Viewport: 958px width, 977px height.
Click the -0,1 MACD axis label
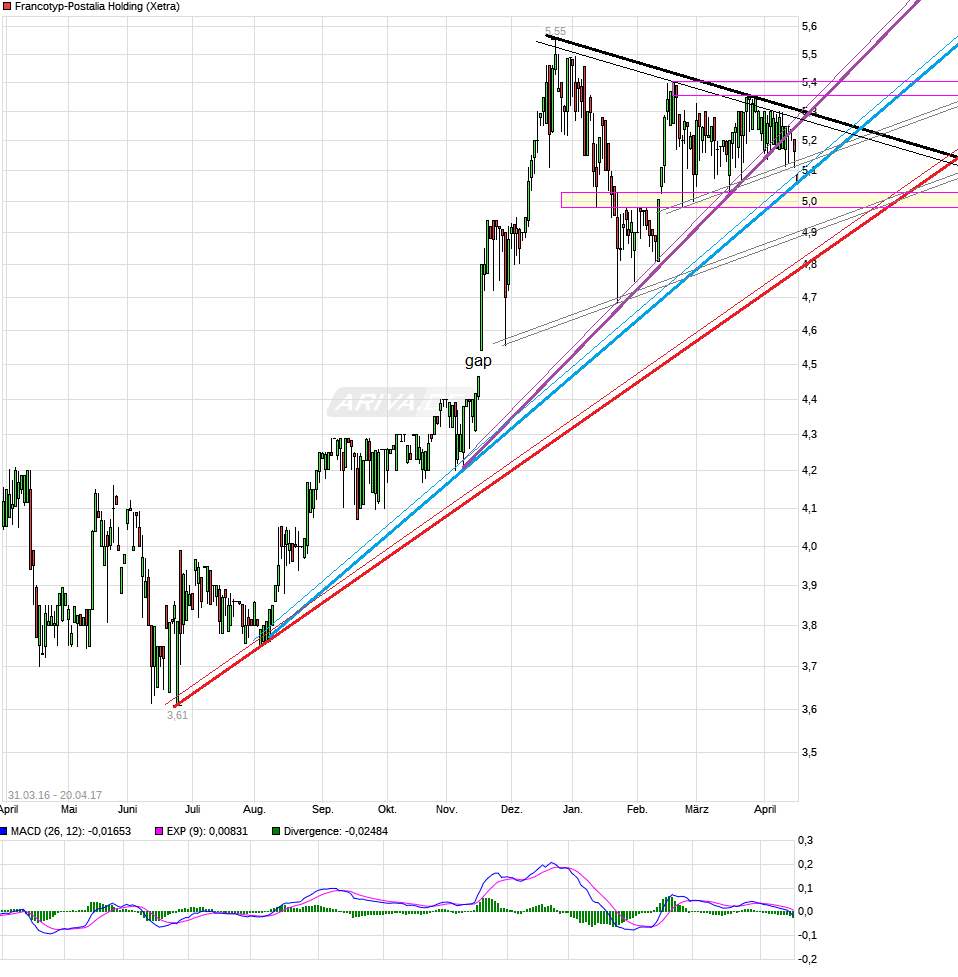(805, 935)
